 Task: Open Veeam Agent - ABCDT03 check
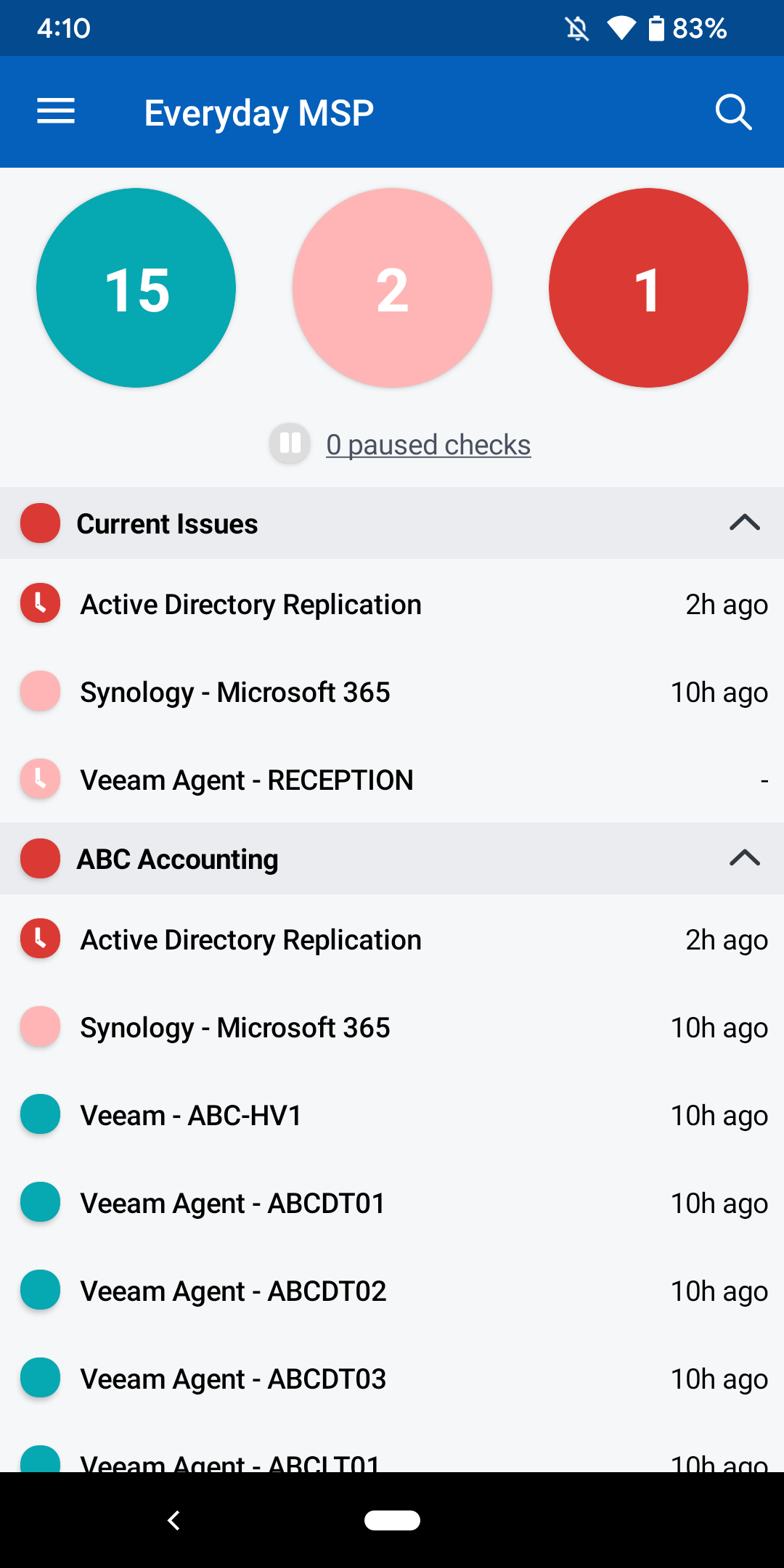tap(233, 1379)
